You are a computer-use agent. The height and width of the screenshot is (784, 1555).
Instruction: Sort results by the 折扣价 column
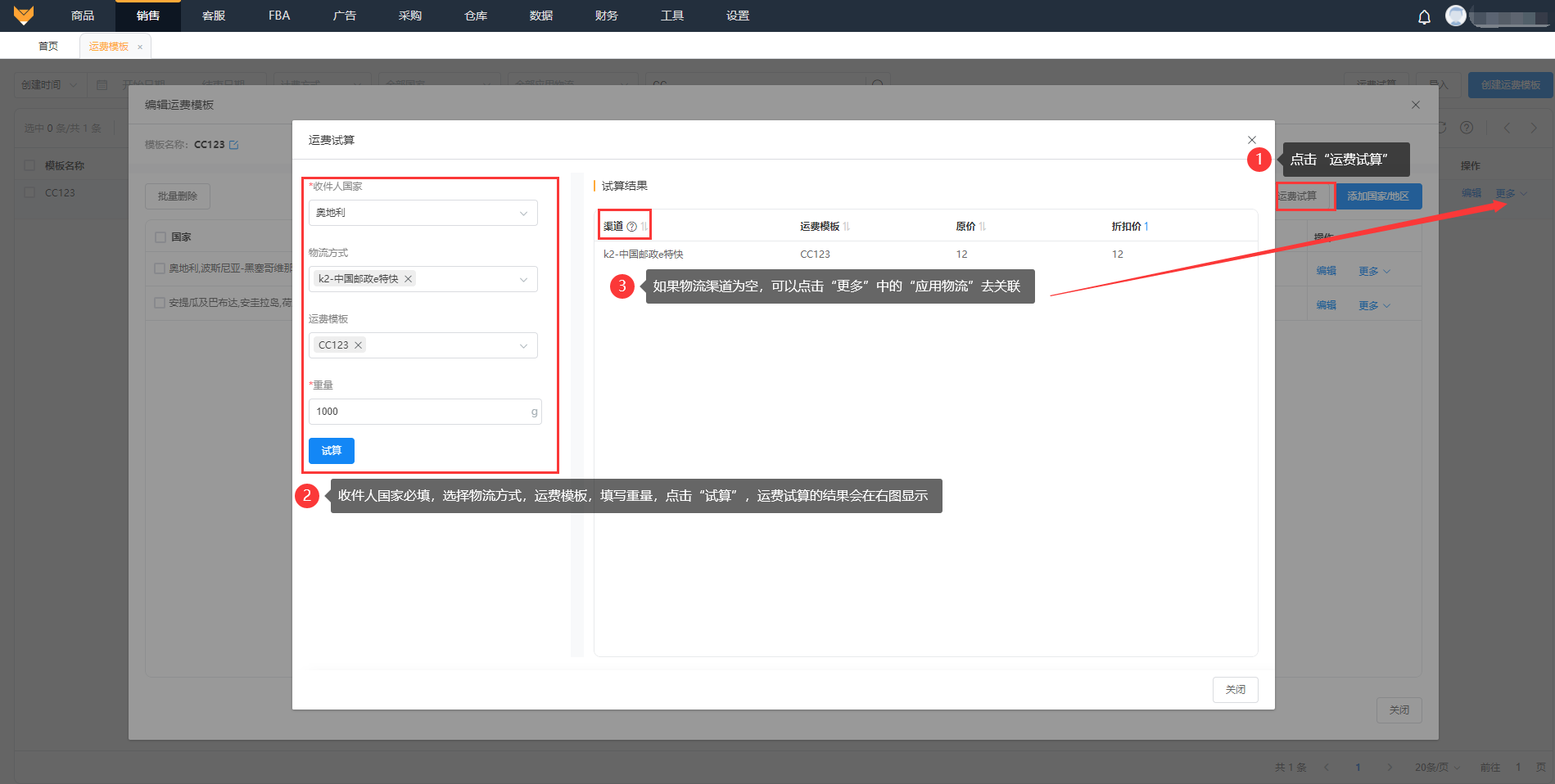click(x=1146, y=227)
